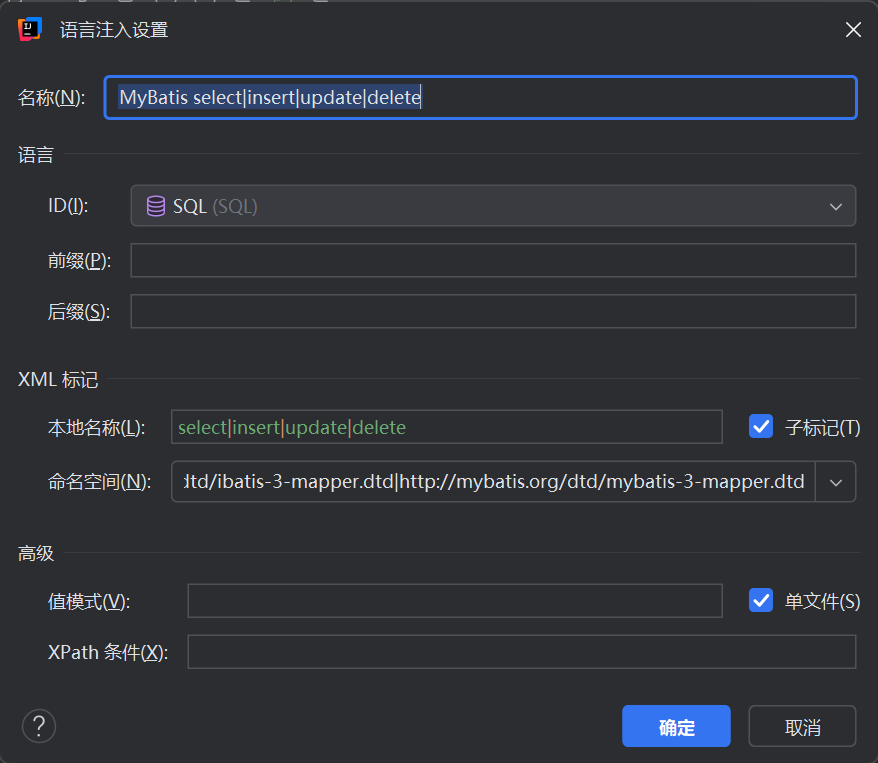
Task: Click into the 后缀(S) suffix field
Action: [x=493, y=311]
